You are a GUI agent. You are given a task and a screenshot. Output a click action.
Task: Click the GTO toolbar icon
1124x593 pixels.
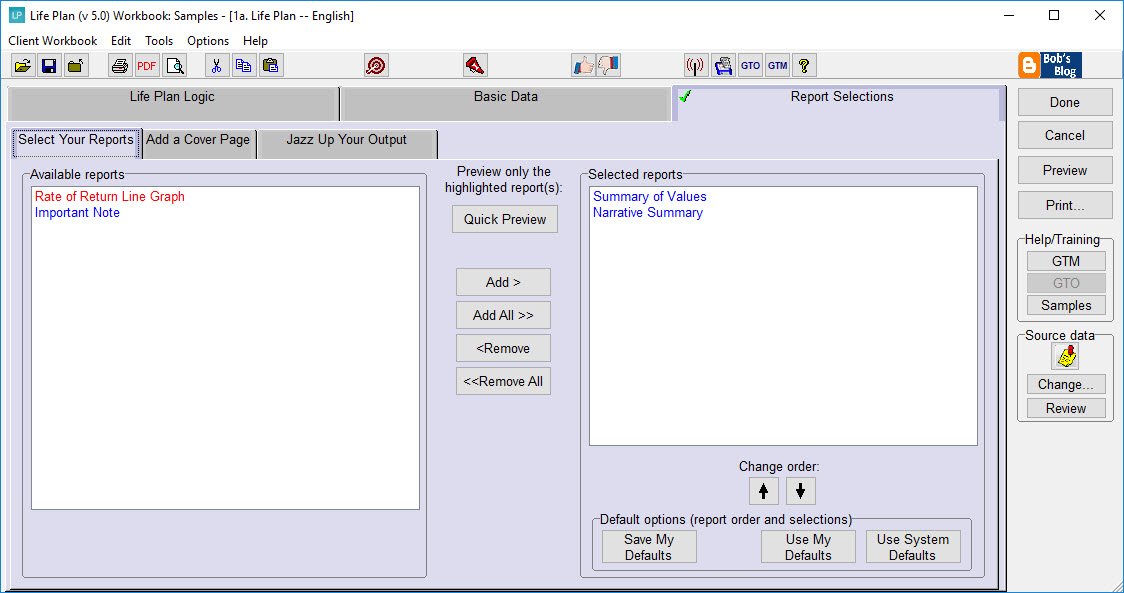750,64
